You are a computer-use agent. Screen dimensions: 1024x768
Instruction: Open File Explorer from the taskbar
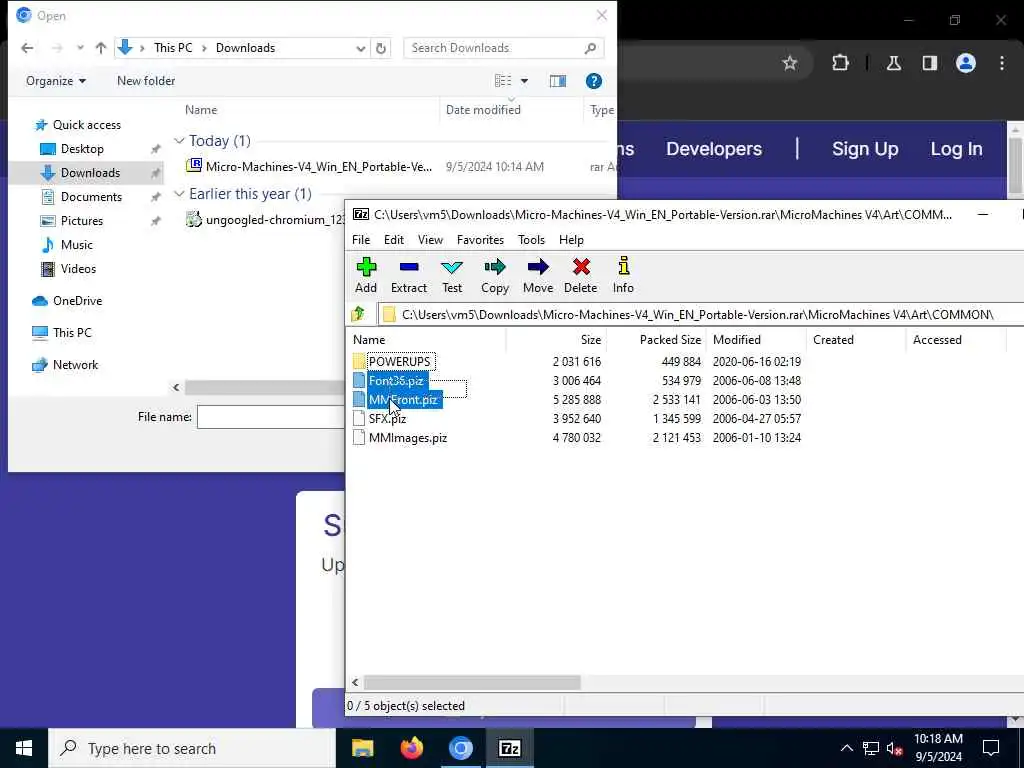click(x=362, y=748)
